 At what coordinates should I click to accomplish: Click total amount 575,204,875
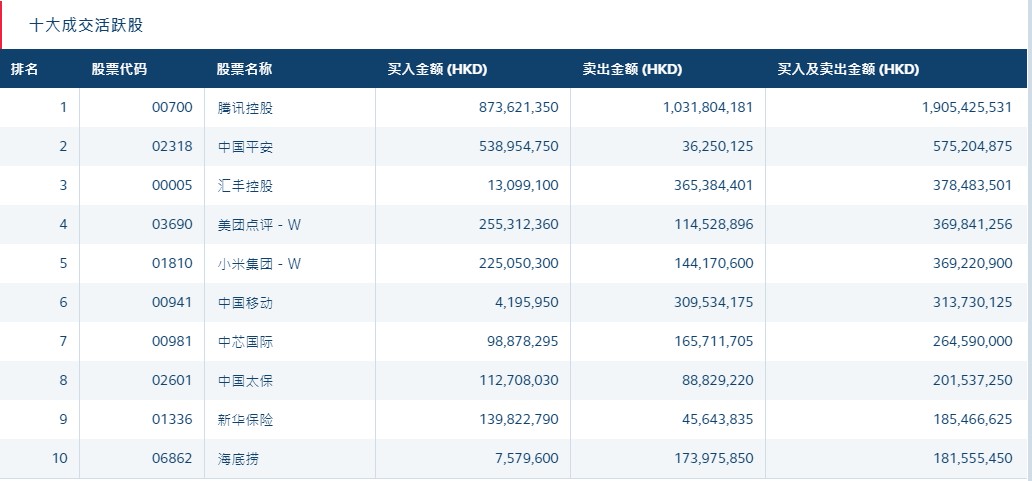coord(972,146)
